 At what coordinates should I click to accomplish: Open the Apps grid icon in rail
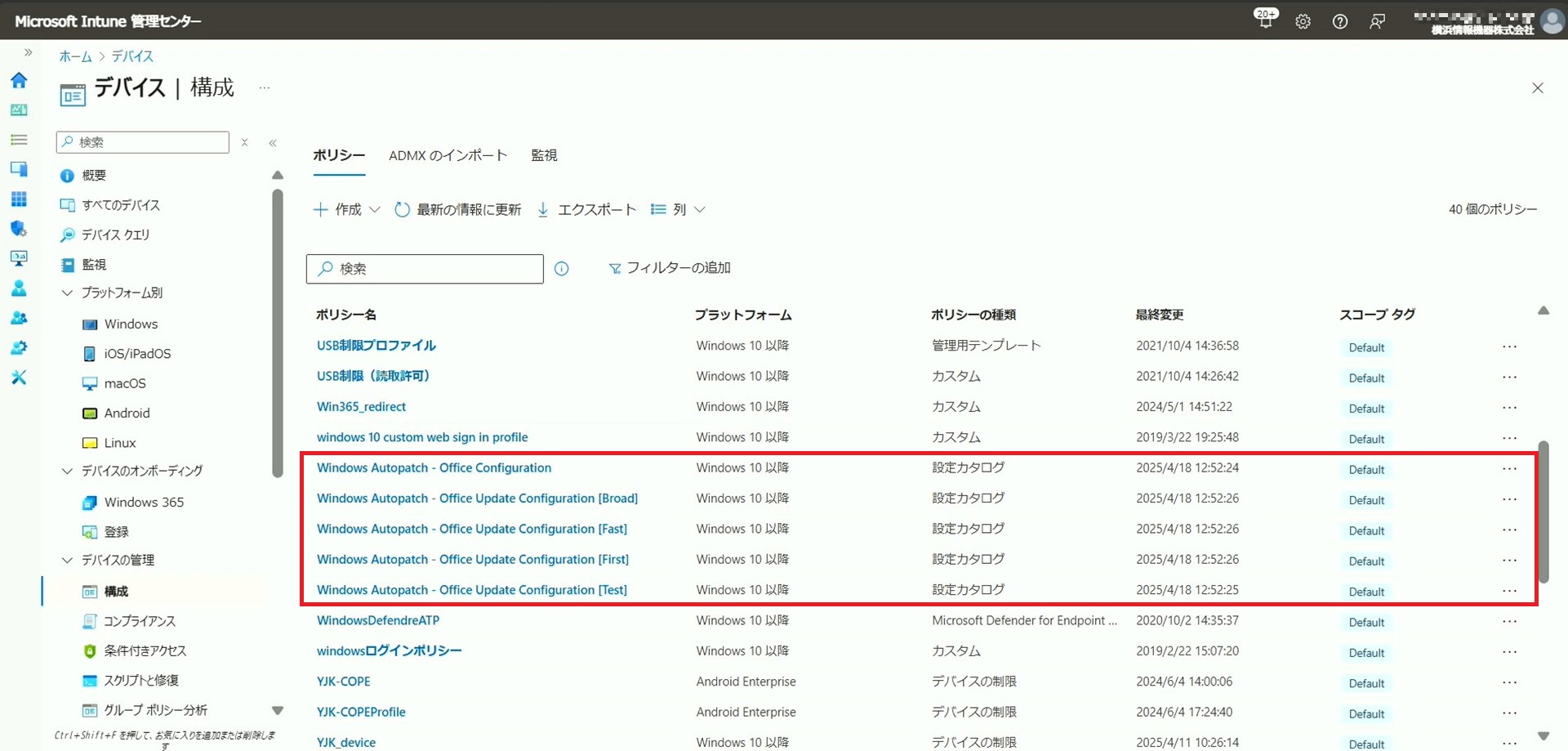click(x=19, y=199)
